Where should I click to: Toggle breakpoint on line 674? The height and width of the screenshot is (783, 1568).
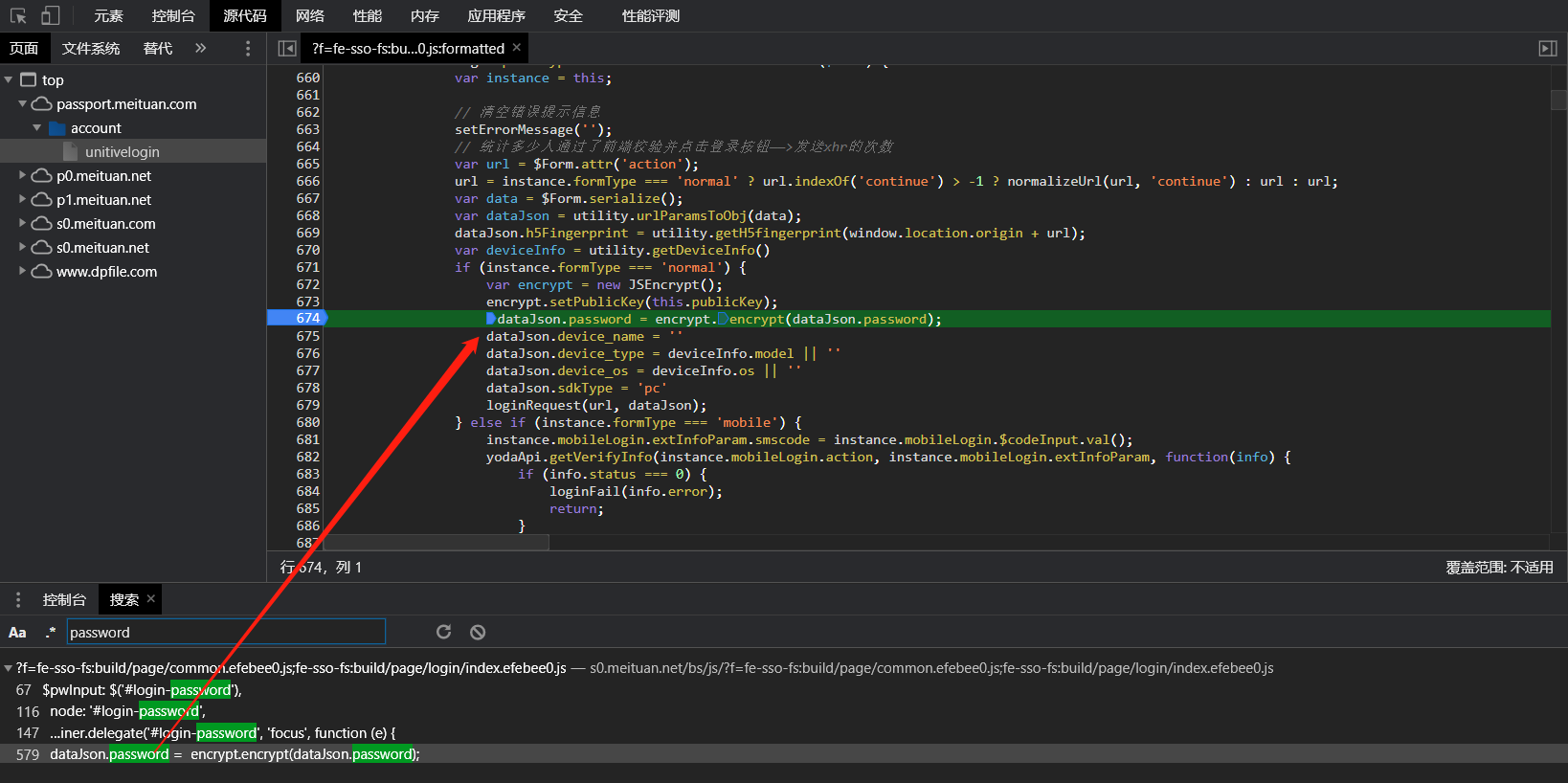coord(307,318)
